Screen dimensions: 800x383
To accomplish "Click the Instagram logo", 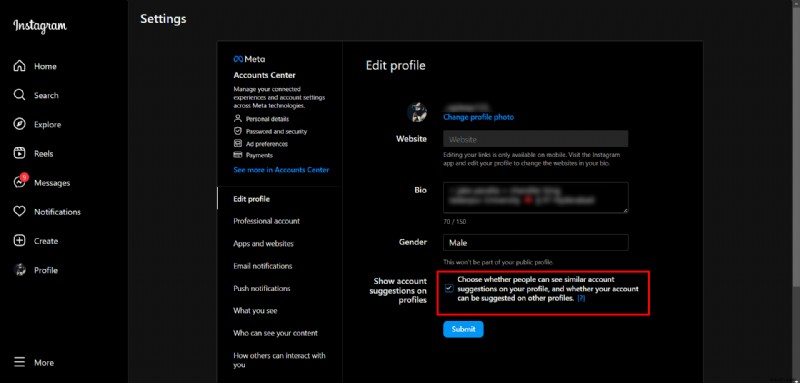I will (40, 26).
